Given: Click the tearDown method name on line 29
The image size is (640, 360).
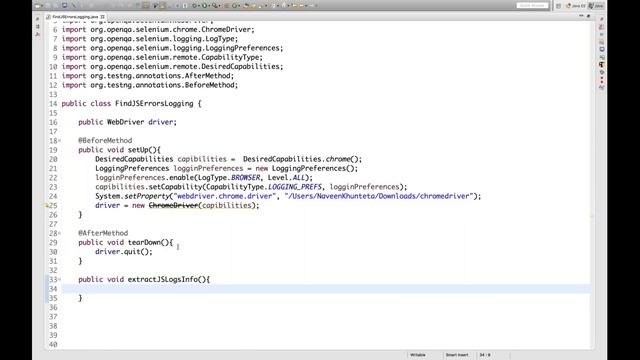Looking at the screenshot, I should click(144, 242).
